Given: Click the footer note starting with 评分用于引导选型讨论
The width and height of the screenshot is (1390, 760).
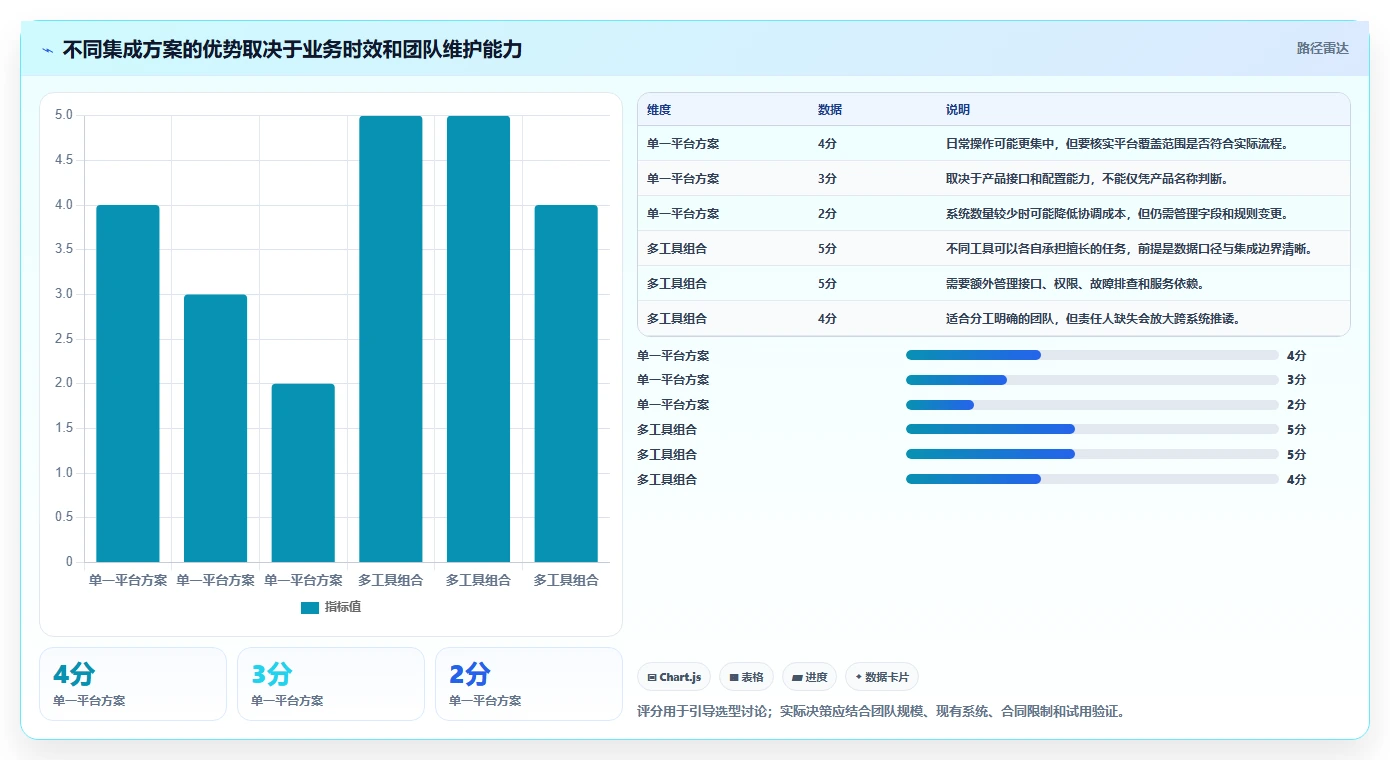Looking at the screenshot, I should coord(882,712).
